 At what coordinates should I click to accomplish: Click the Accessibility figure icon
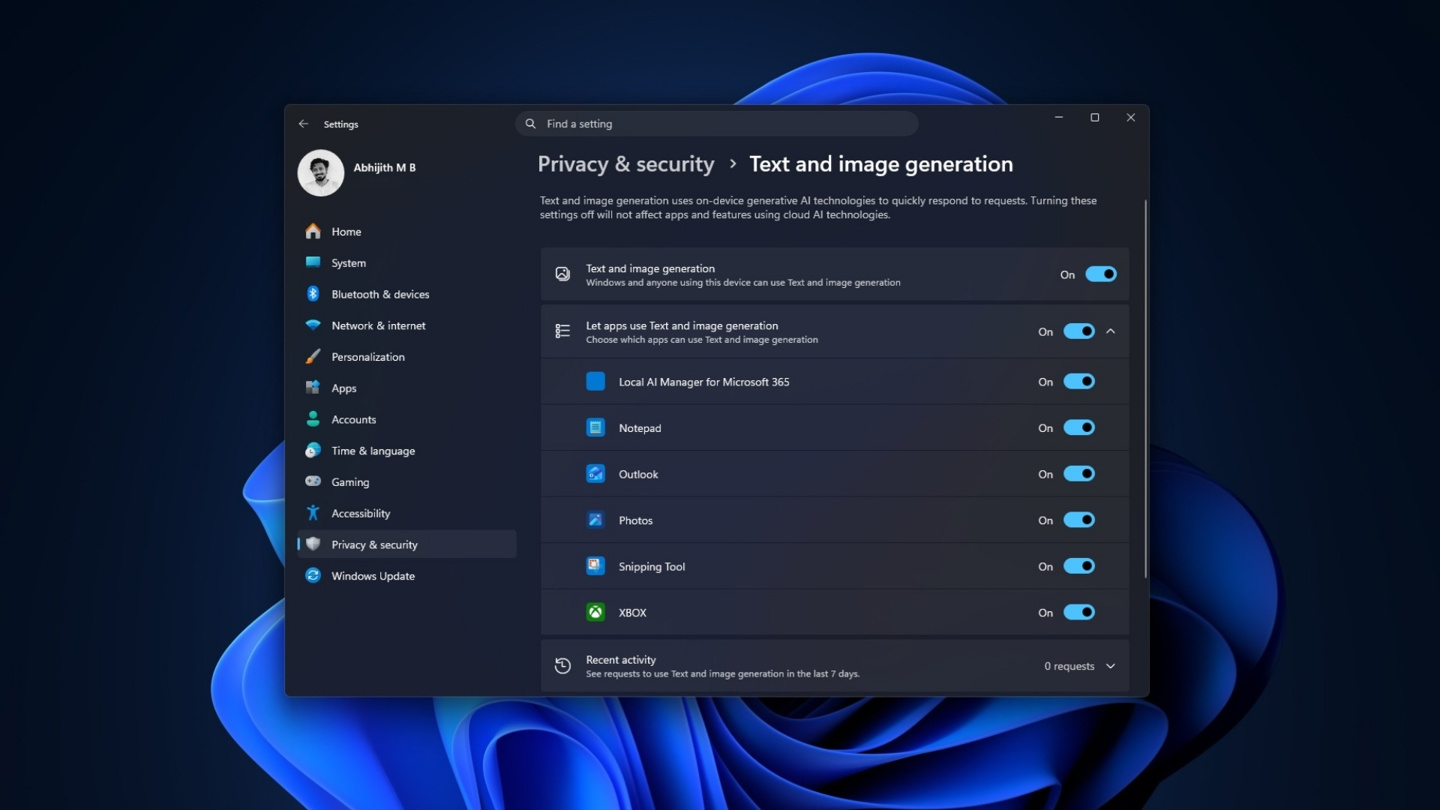point(313,513)
